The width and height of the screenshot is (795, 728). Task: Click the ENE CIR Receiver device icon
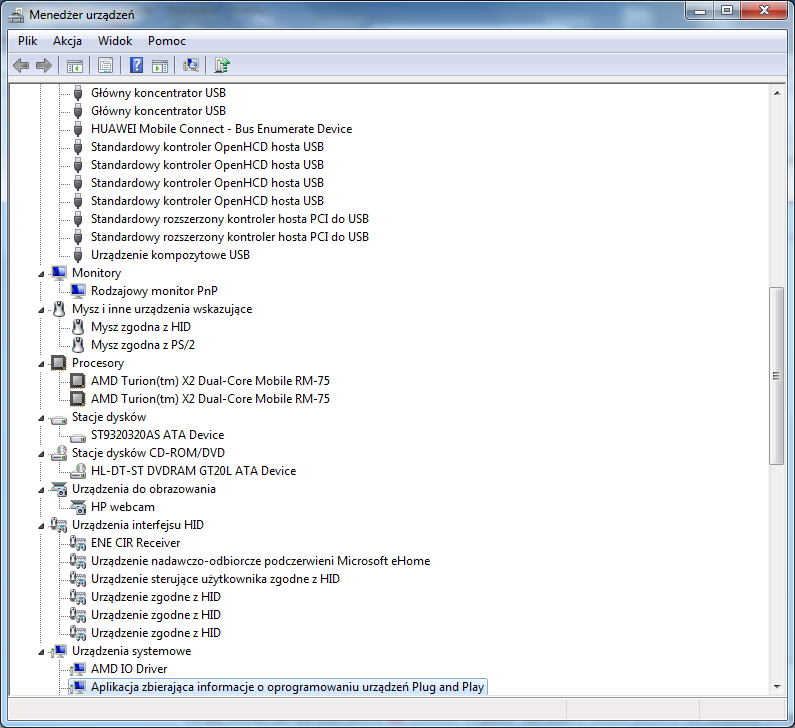(78, 543)
